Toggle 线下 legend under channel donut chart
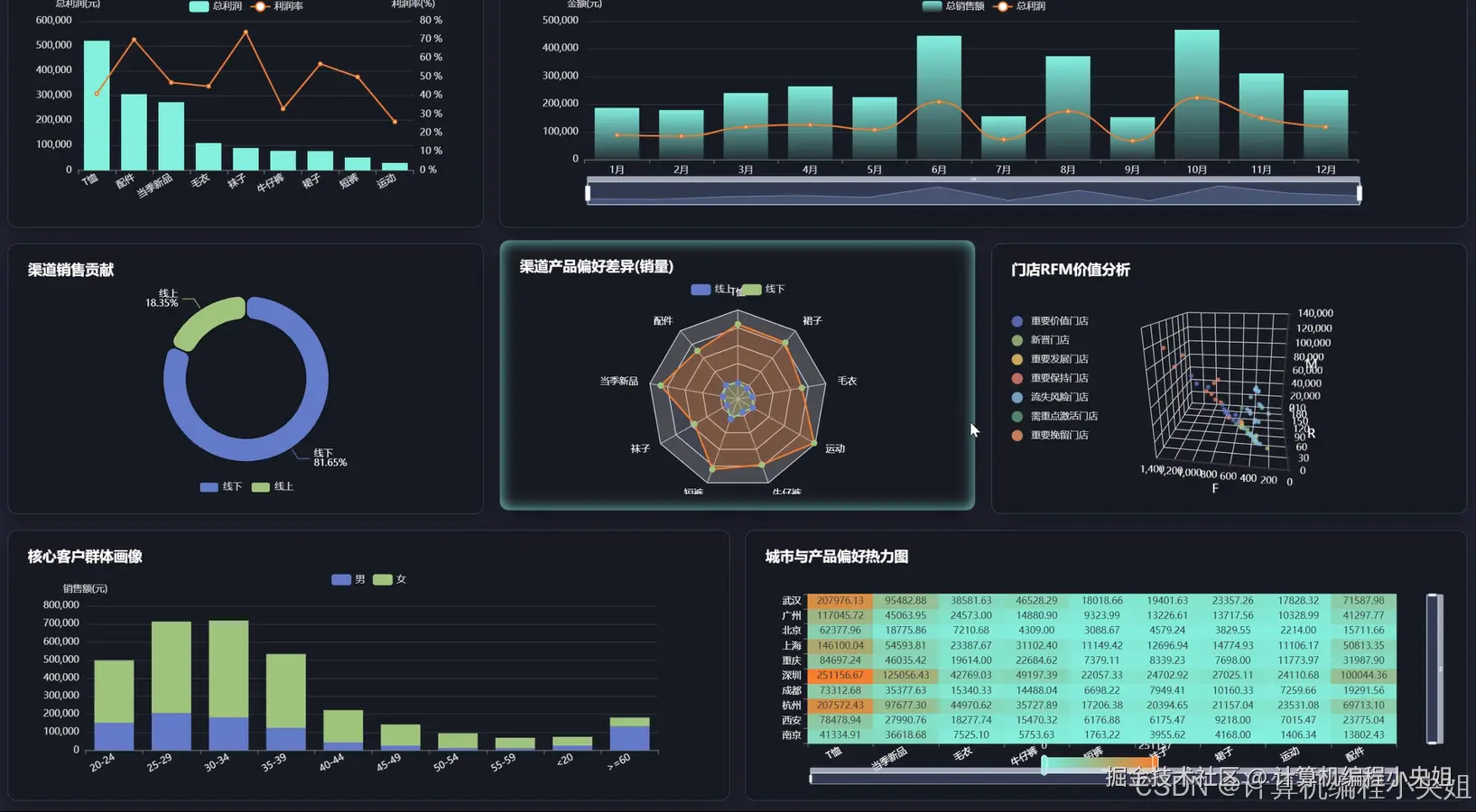Image resolution: width=1476 pixels, height=812 pixels. click(221, 486)
